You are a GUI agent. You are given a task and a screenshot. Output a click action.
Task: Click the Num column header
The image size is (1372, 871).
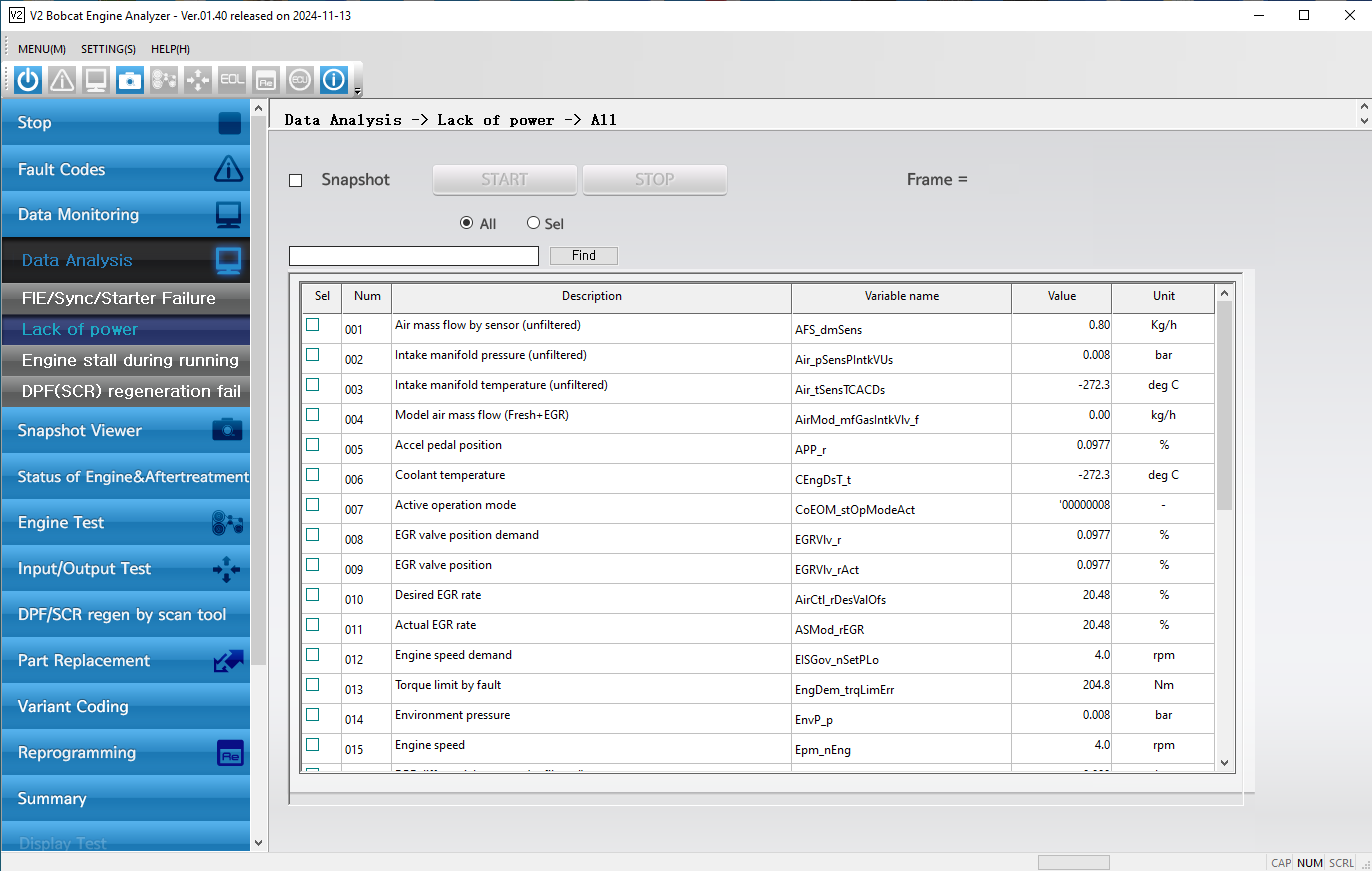point(367,297)
